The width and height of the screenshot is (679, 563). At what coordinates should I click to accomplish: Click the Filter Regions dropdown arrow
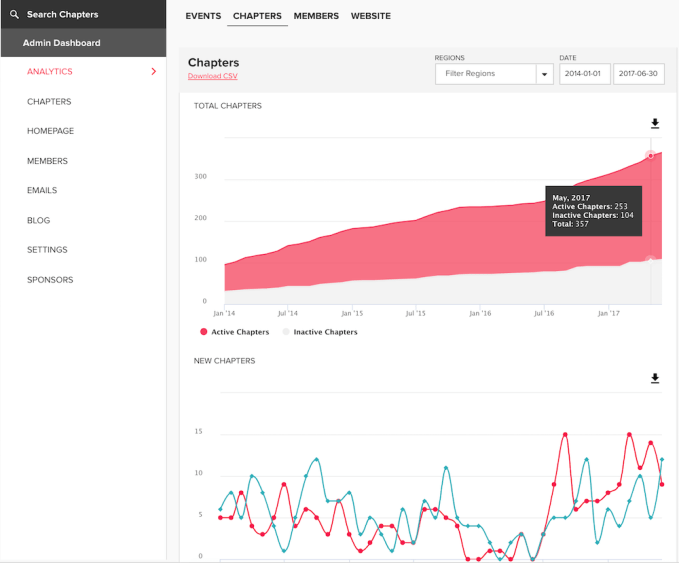point(544,74)
